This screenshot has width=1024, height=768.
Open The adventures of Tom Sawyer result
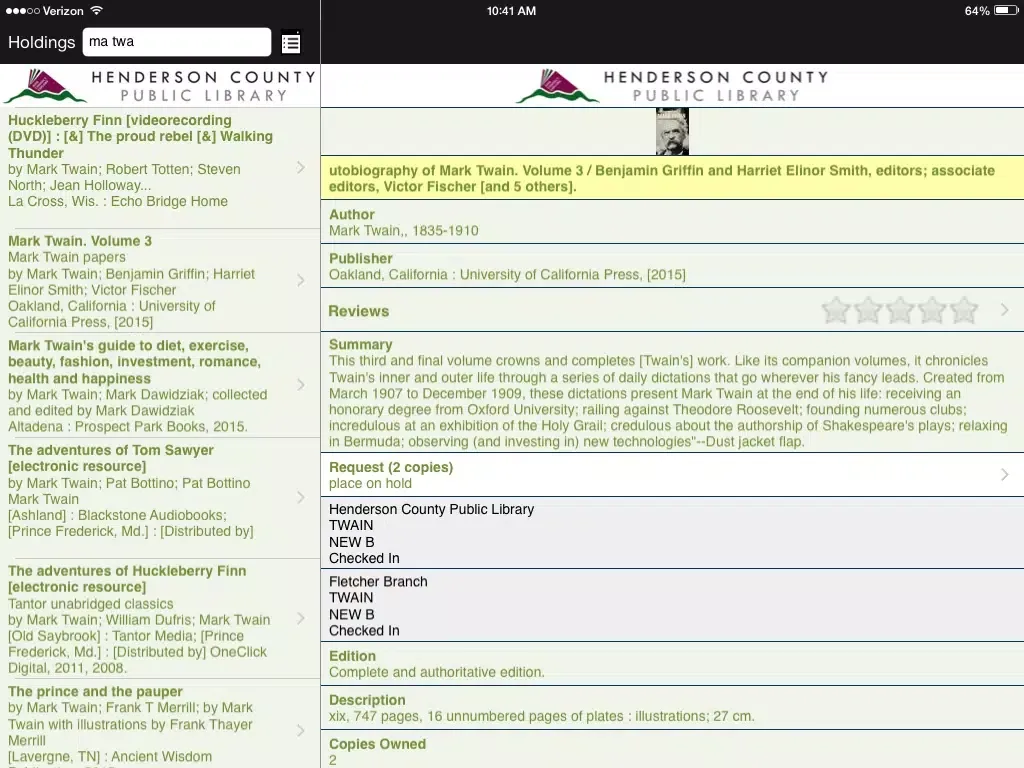160,498
